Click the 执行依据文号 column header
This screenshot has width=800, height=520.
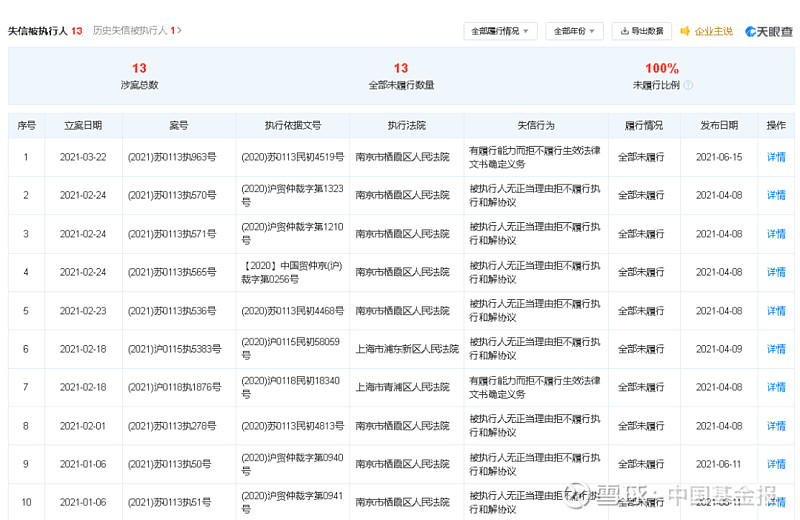click(293, 126)
